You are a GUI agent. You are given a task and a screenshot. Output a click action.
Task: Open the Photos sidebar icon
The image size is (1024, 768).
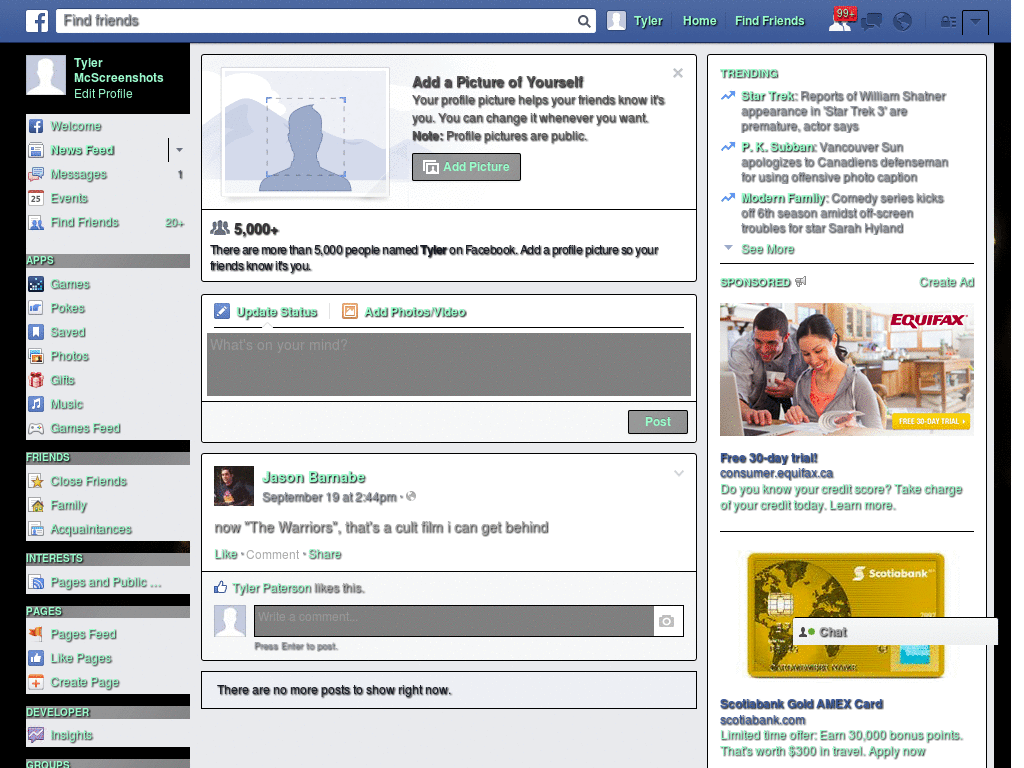click(x=36, y=356)
